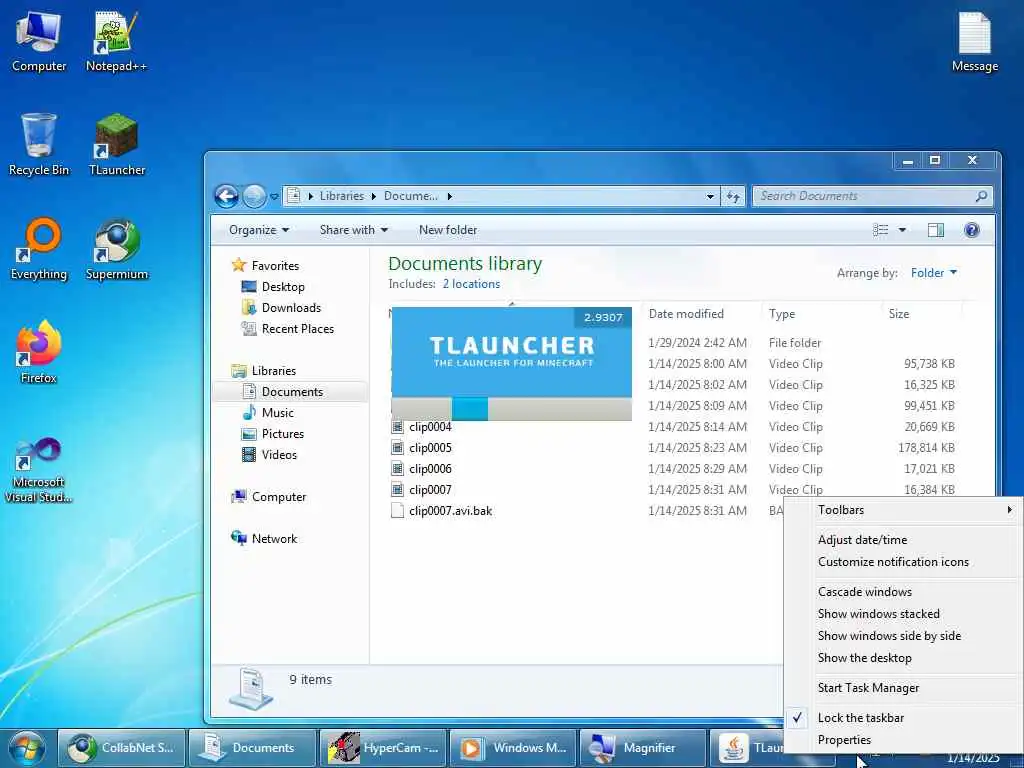Click the Search Documents input field

[872, 196]
